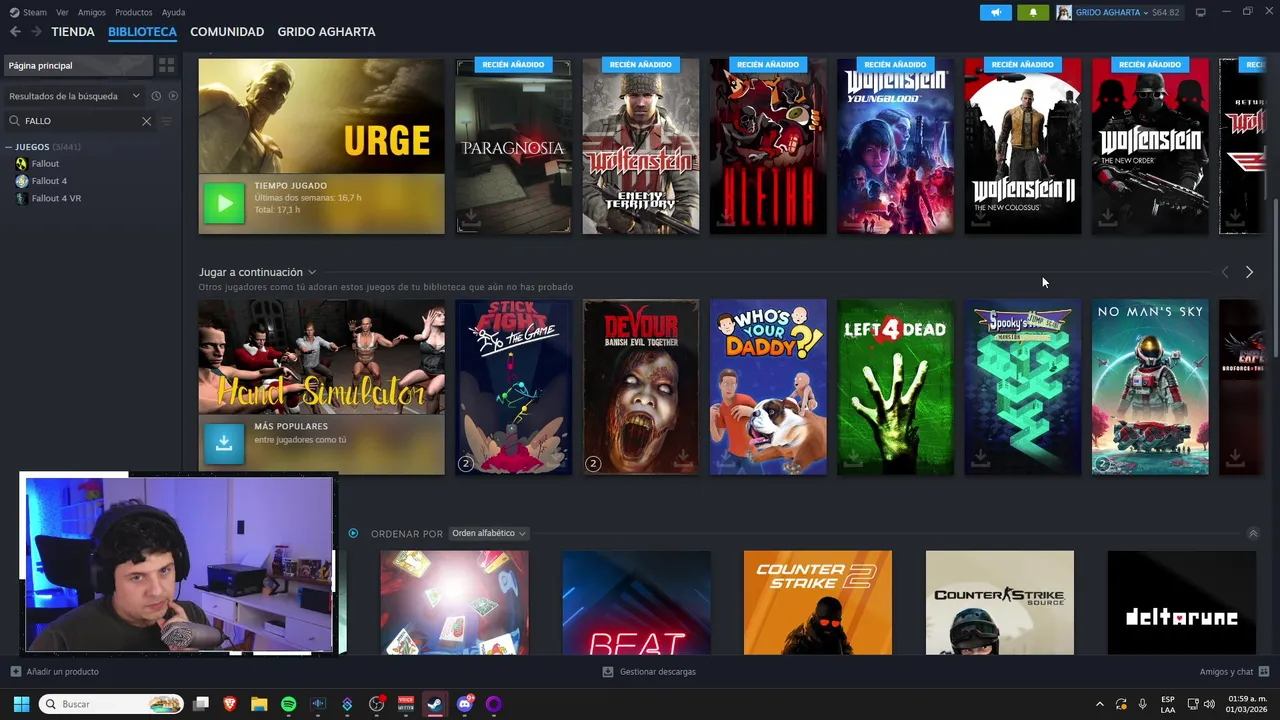Open the Ayuda menu
Image resolution: width=1280 pixels, height=720 pixels.
(x=173, y=12)
